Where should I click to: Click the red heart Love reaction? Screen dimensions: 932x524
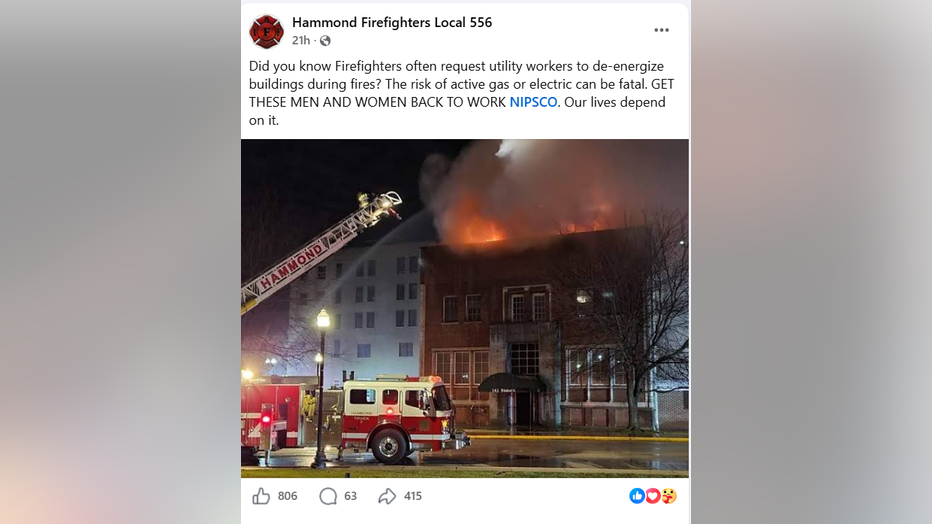[x=653, y=495]
